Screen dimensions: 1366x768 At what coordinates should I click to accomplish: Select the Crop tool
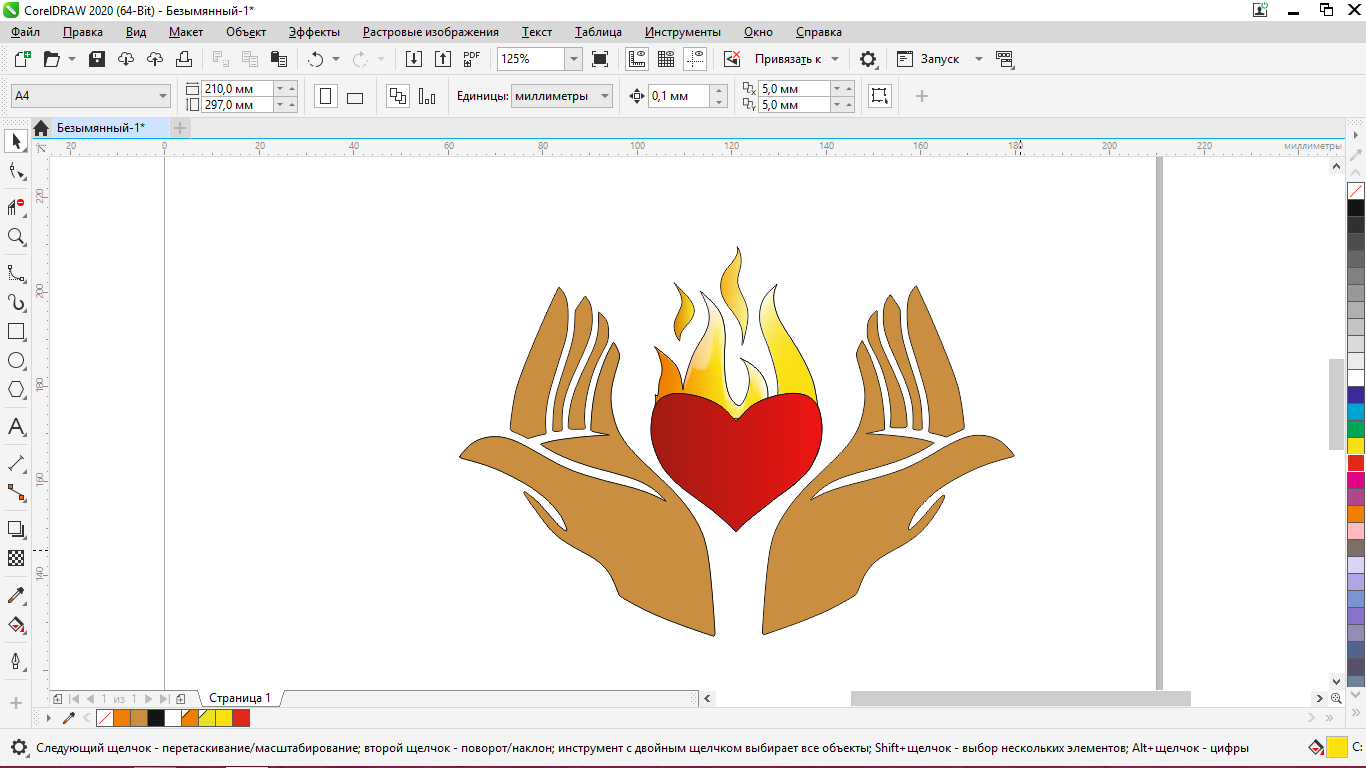(x=16, y=206)
